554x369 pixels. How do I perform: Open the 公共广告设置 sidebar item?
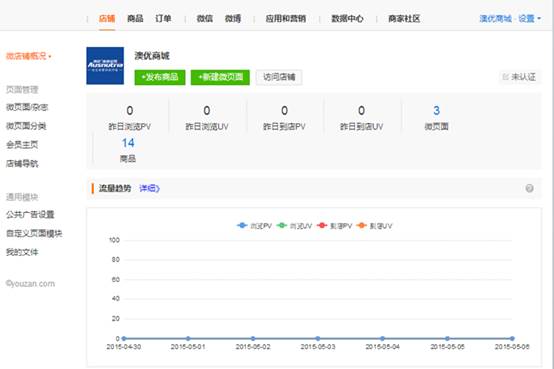point(30,214)
